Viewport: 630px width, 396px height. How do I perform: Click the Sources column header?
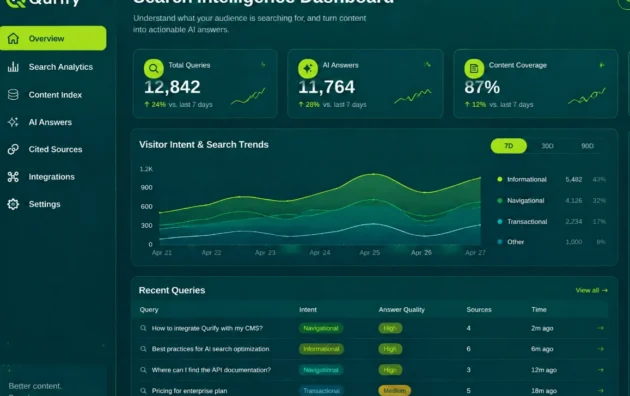pos(479,310)
